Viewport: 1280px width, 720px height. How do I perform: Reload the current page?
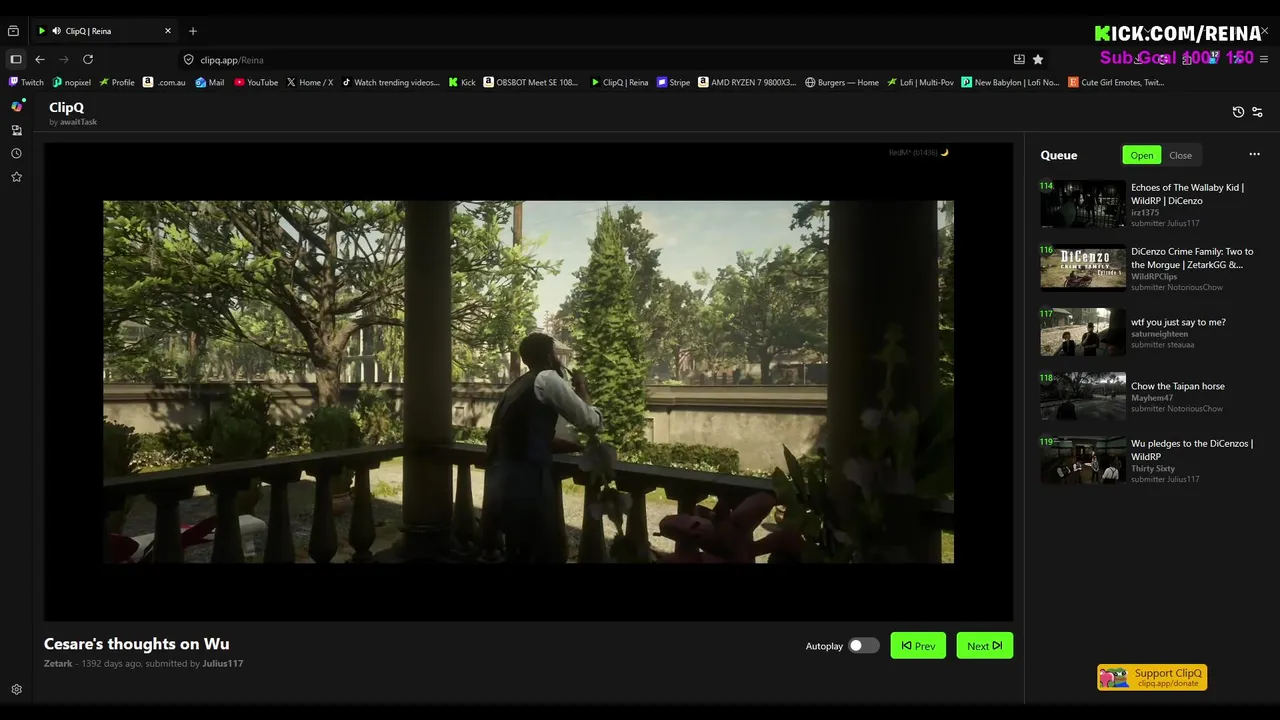(x=88, y=59)
